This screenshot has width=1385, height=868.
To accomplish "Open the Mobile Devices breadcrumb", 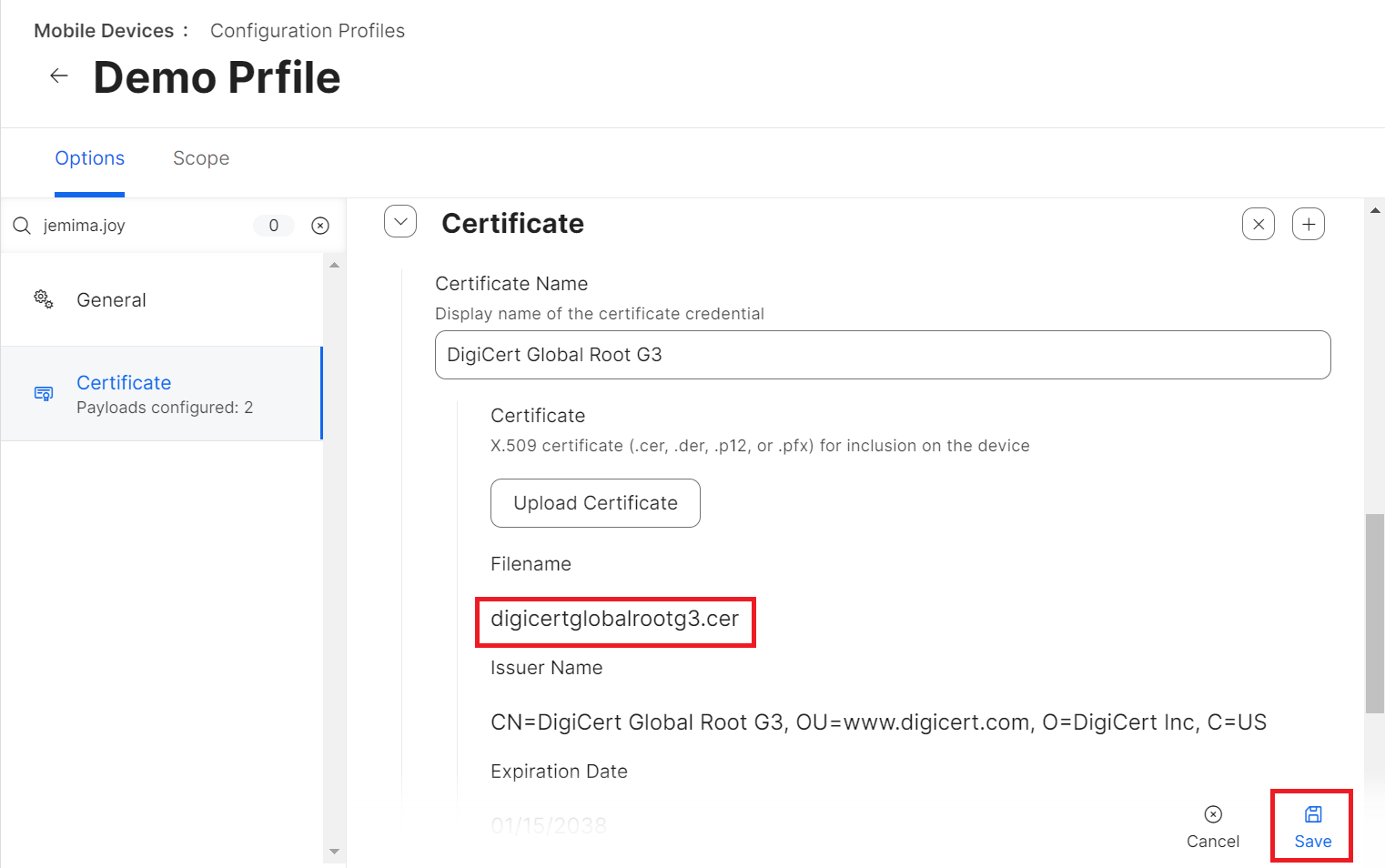I will coord(104,31).
